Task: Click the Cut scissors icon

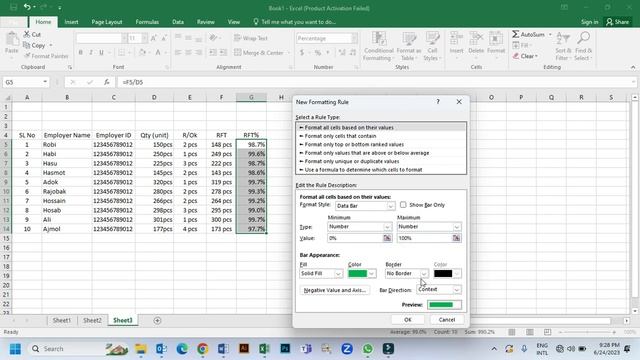Action: (x=27, y=35)
